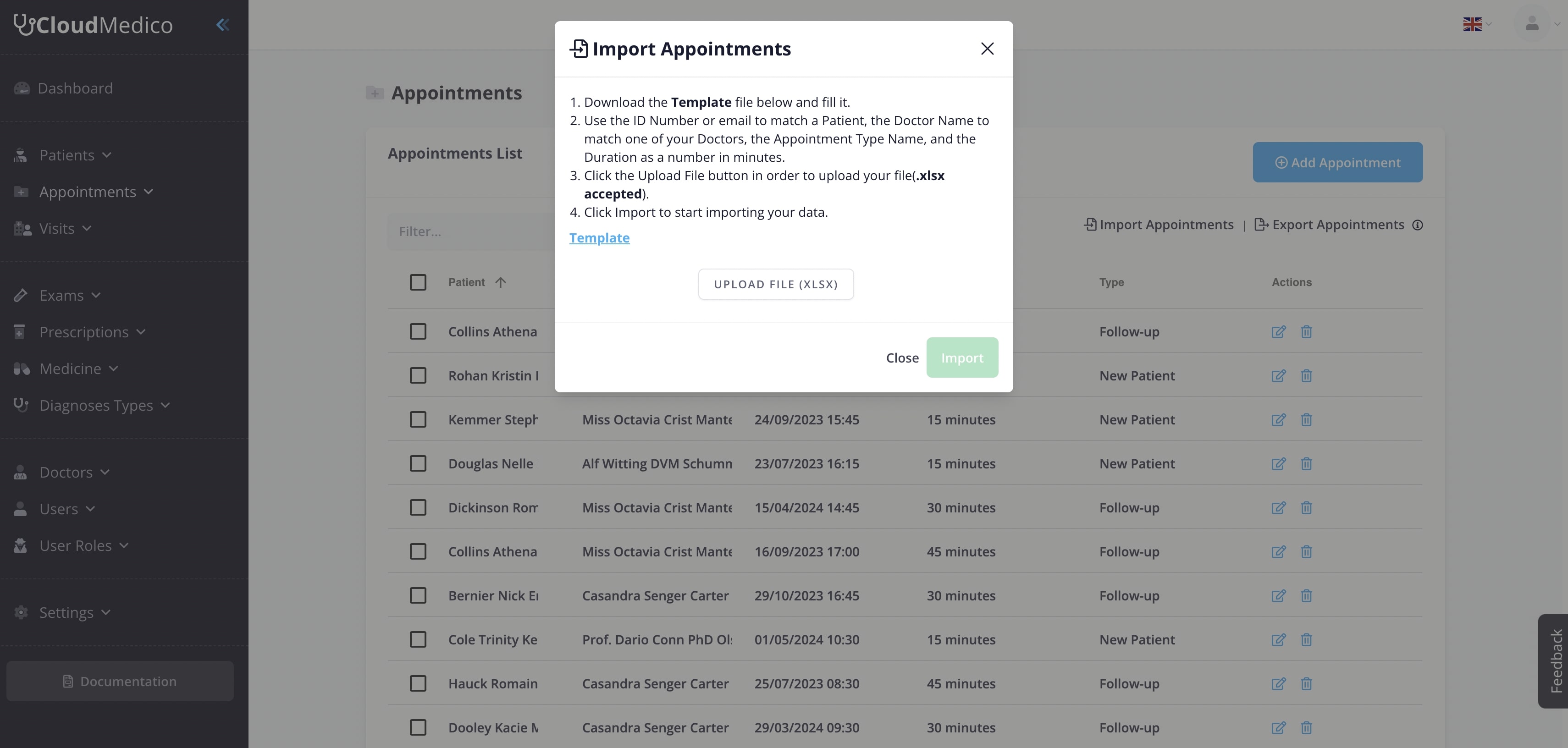Delete the Hauck Romain appointment

pos(1306,683)
